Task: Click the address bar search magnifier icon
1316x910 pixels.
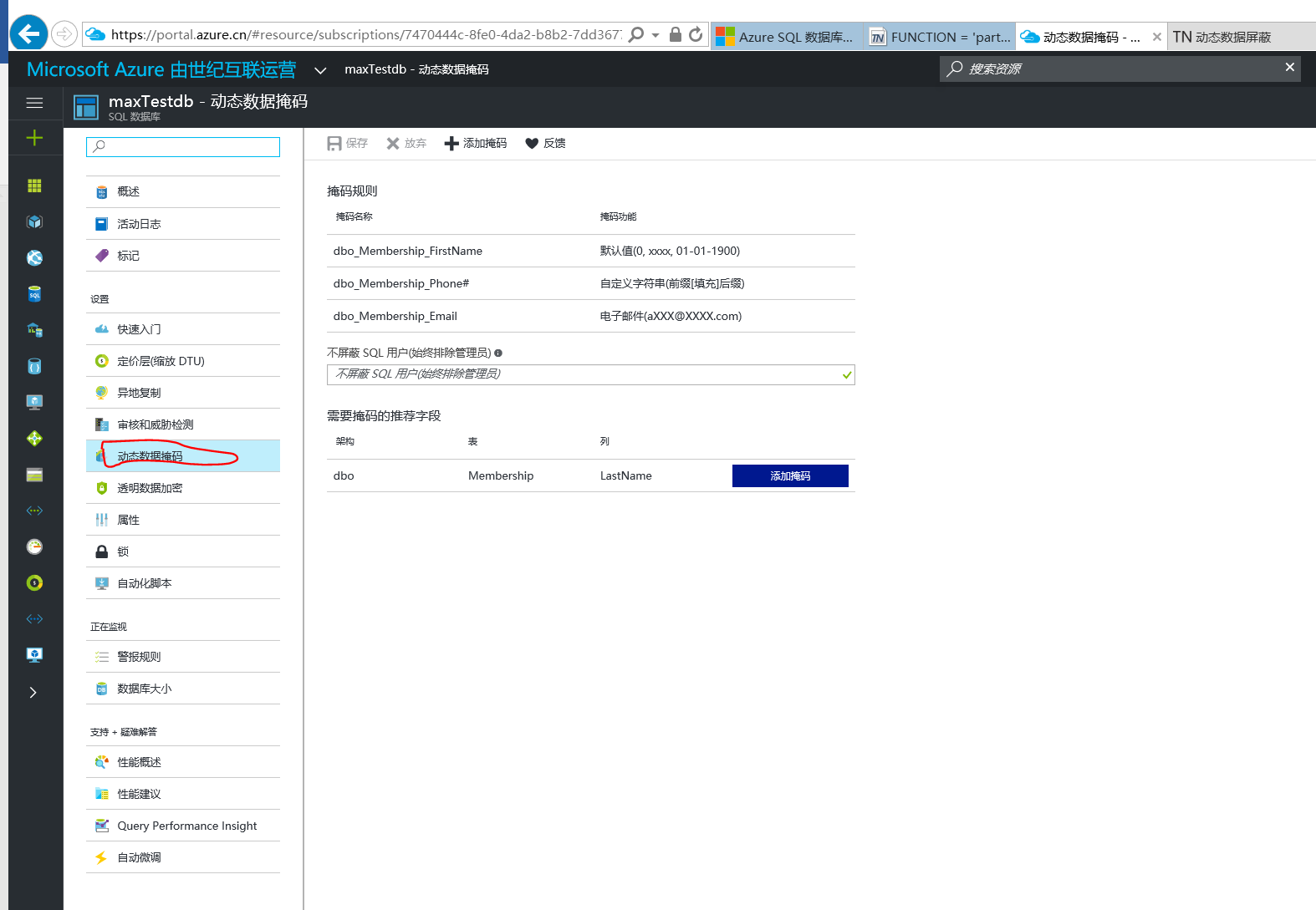Action: (636, 34)
